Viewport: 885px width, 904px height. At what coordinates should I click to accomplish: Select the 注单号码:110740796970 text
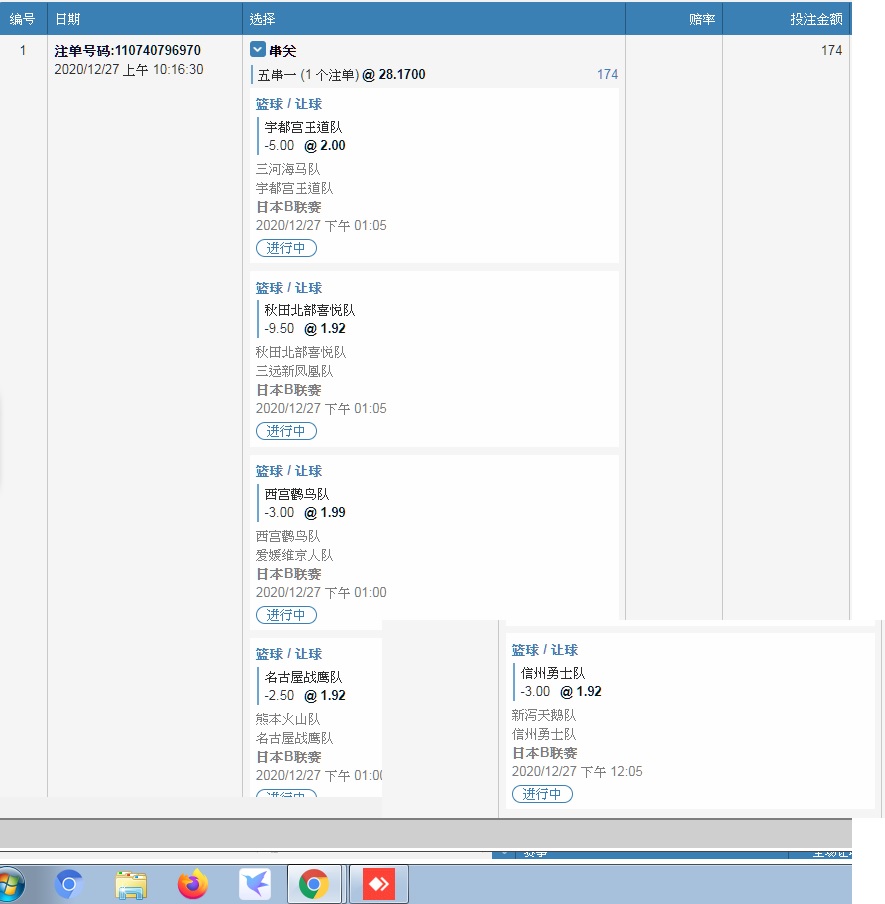click(127, 51)
